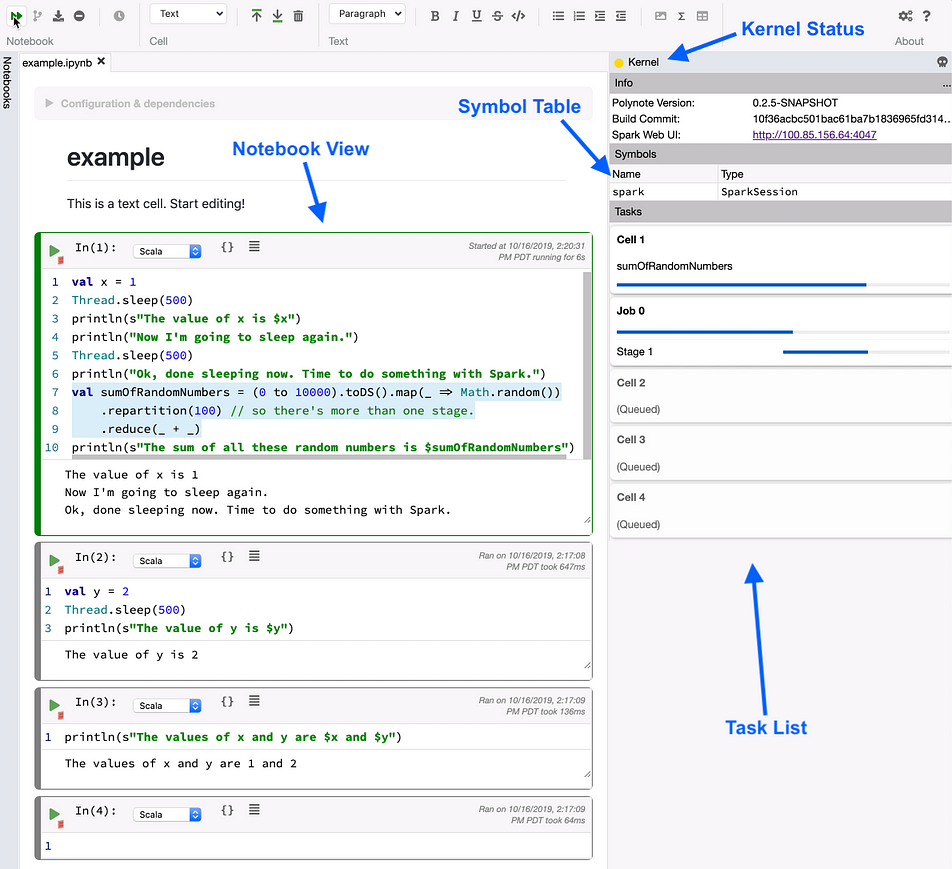Run cell In(1) with its play button
This screenshot has height=869, width=952.
tap(54, 250)
